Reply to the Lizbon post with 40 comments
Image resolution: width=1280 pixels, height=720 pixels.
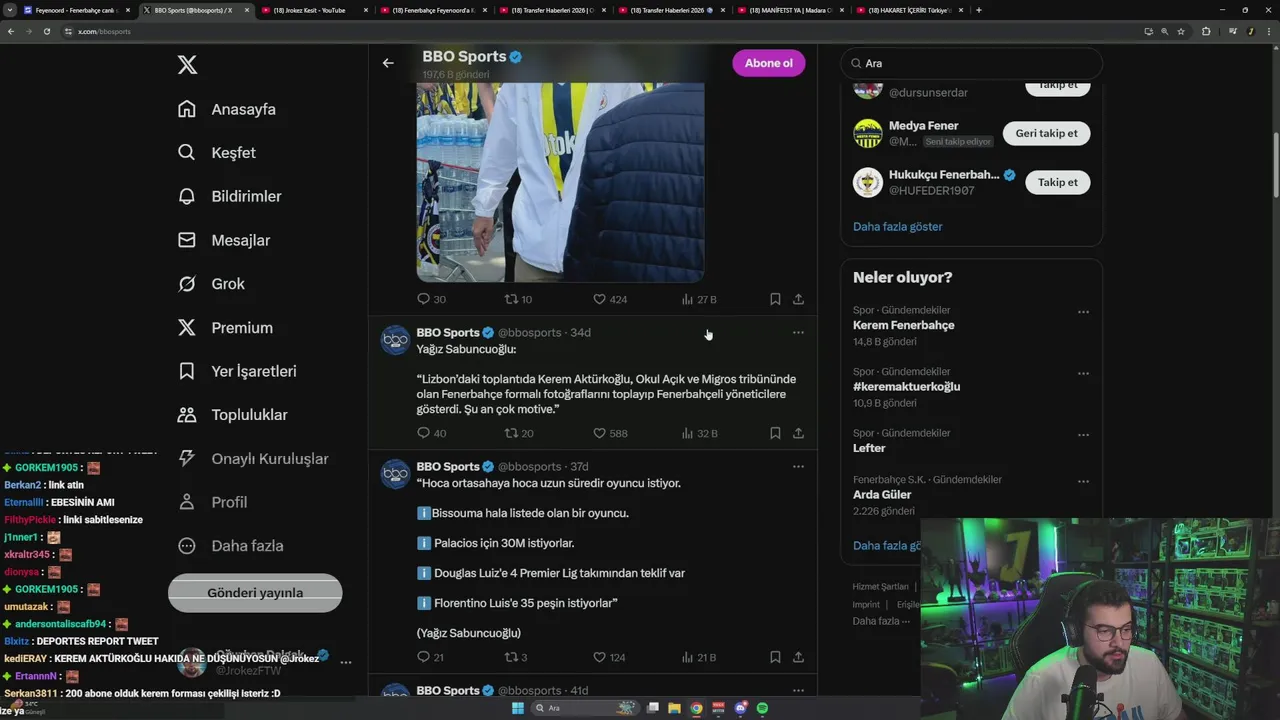pos(431,433)
